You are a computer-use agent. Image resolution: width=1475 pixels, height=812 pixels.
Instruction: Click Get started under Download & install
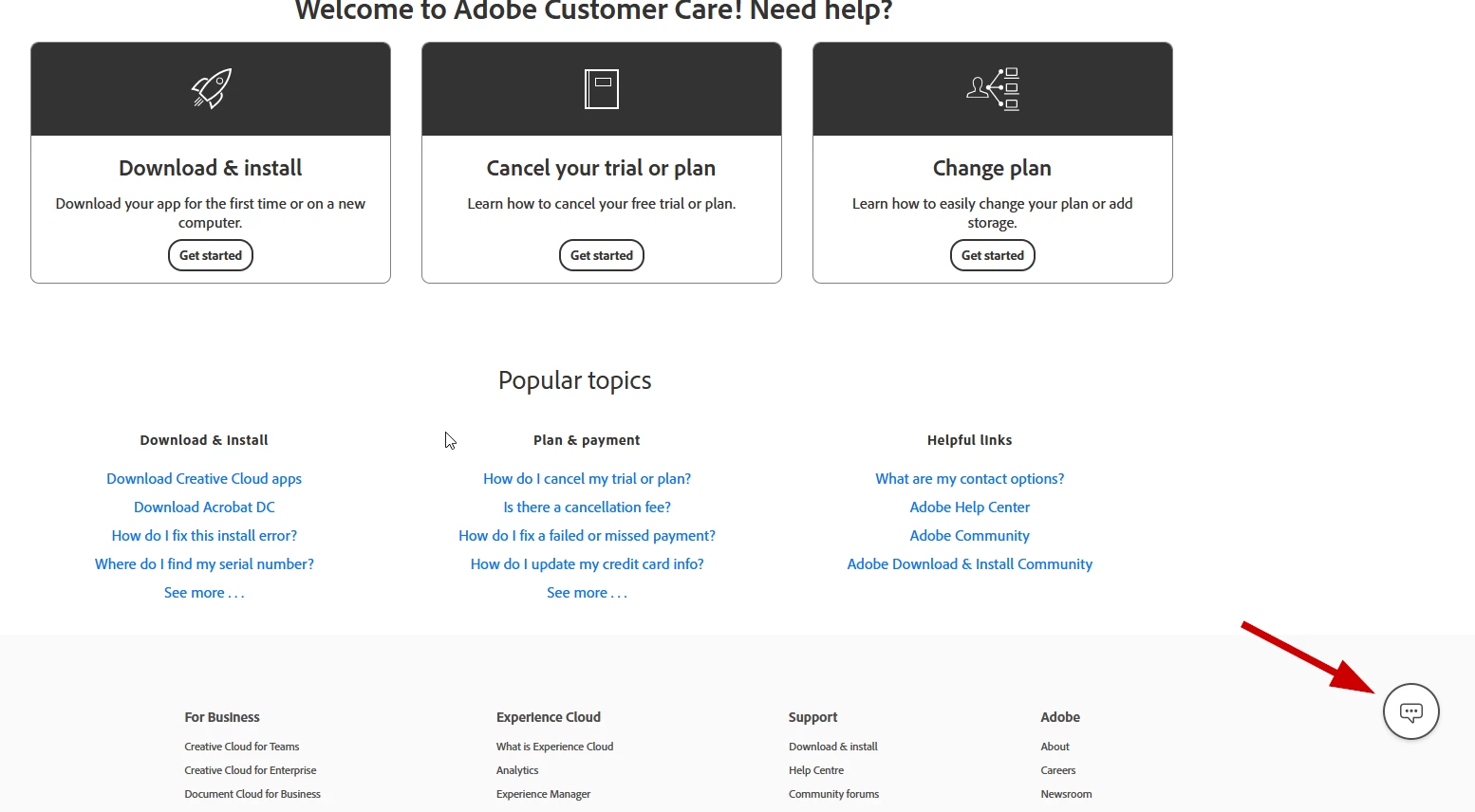pyautogui.click(x=211, y=255)
